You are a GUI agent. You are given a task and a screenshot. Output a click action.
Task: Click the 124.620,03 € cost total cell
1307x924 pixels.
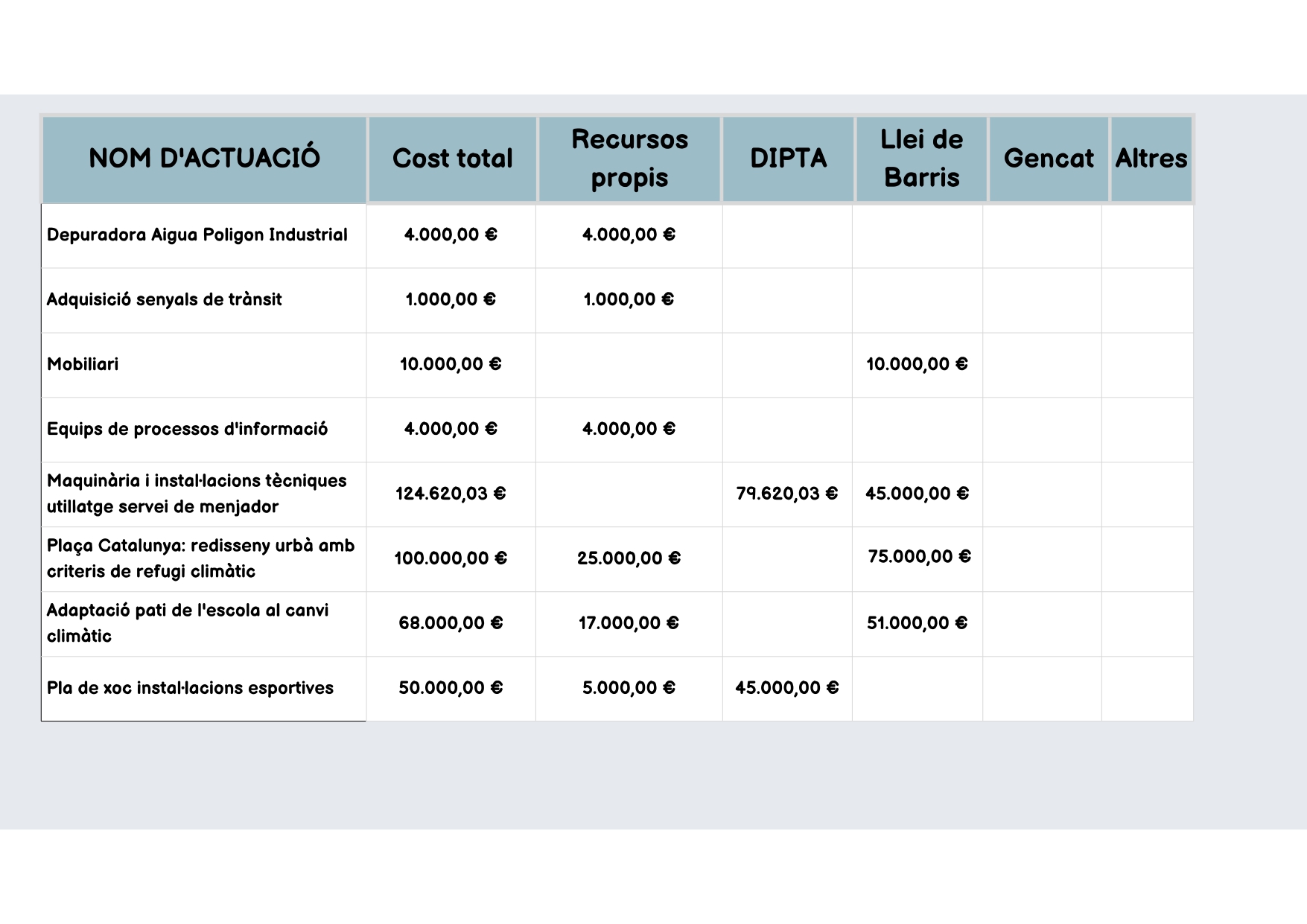(x=451, y=494)
